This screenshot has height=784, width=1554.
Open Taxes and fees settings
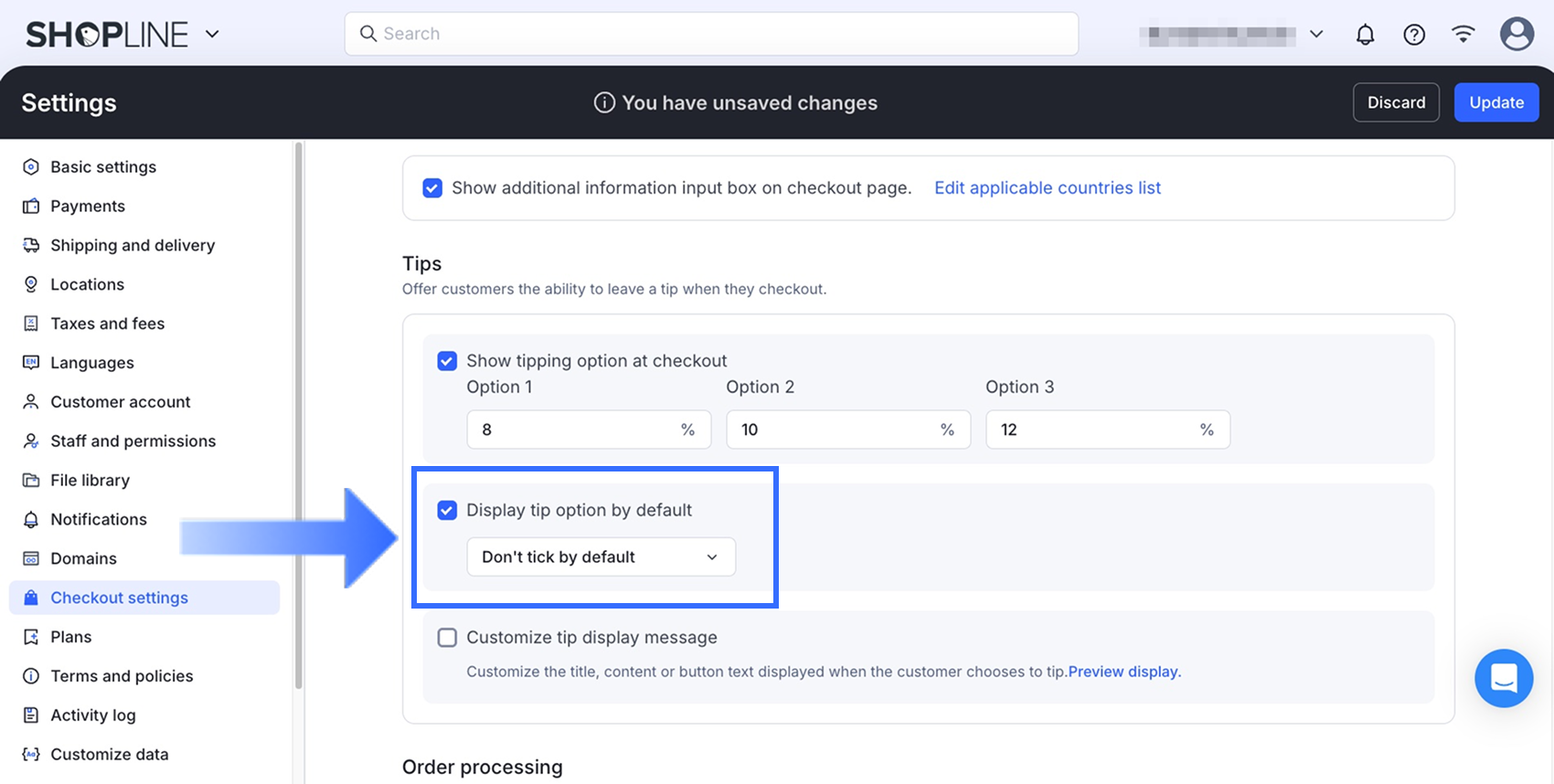[107, 323]
